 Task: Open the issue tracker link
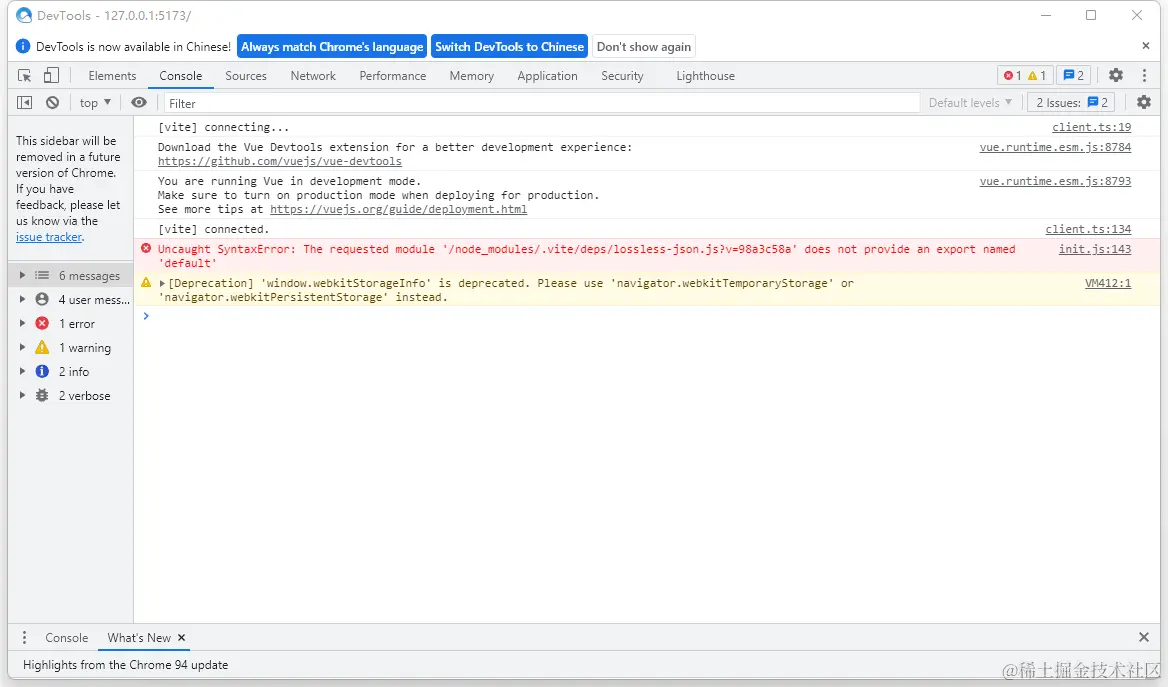pyautogui.click(x=49, y=237)
